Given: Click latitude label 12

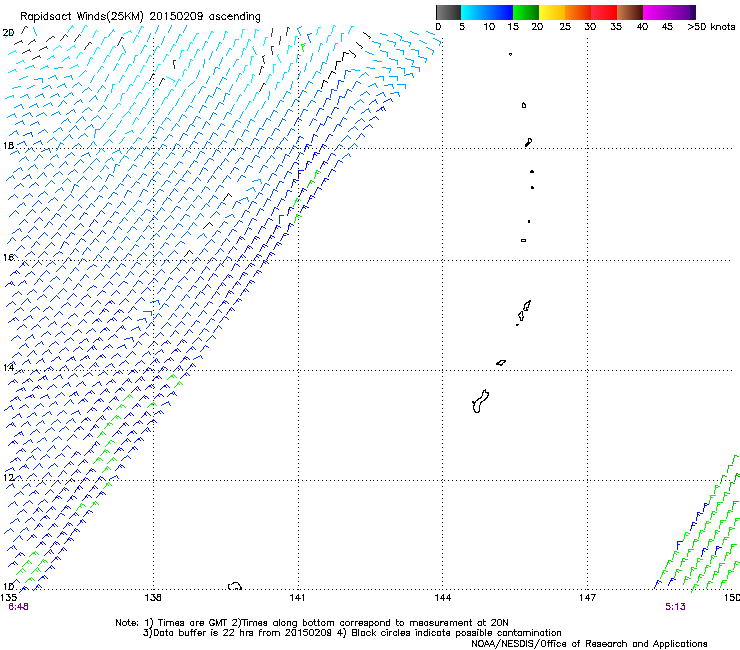Looking at the screenshot, I should pyautogui.click(x=8, y=477).
